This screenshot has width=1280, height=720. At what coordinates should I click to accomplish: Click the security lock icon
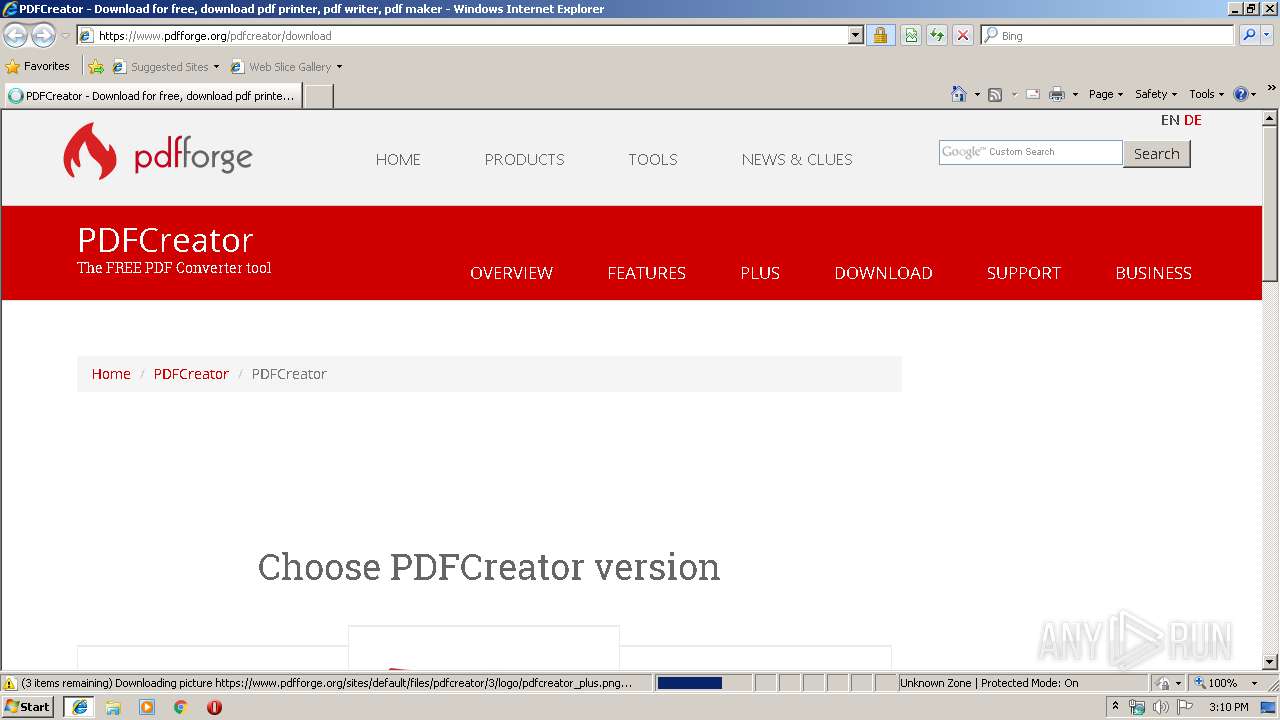click(x=880, y=35)
